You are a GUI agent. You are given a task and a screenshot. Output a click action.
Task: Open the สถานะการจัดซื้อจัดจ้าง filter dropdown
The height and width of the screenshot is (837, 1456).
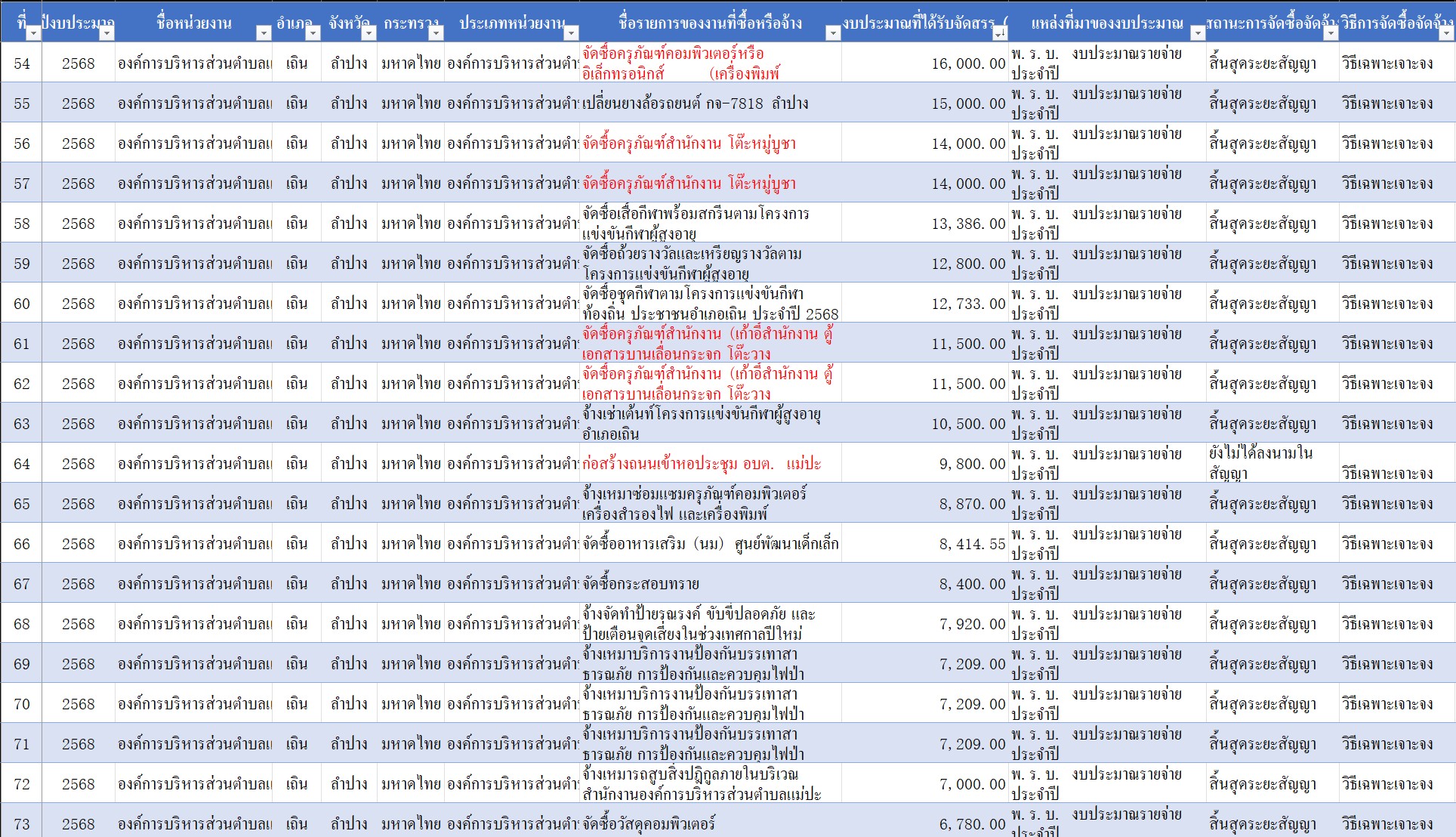click(1331, 33)
